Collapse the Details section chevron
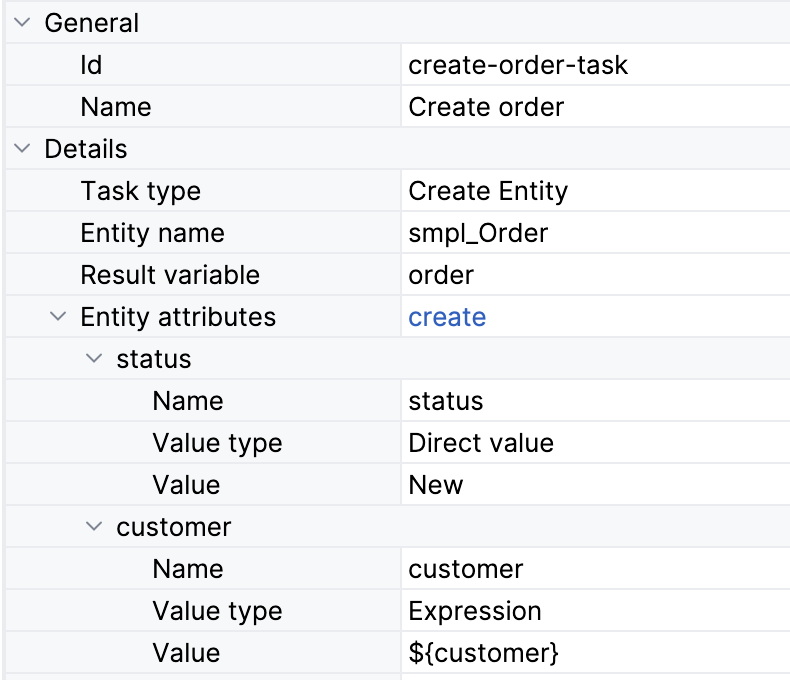This screenshot has height=680, width=790. click(22, 150)
